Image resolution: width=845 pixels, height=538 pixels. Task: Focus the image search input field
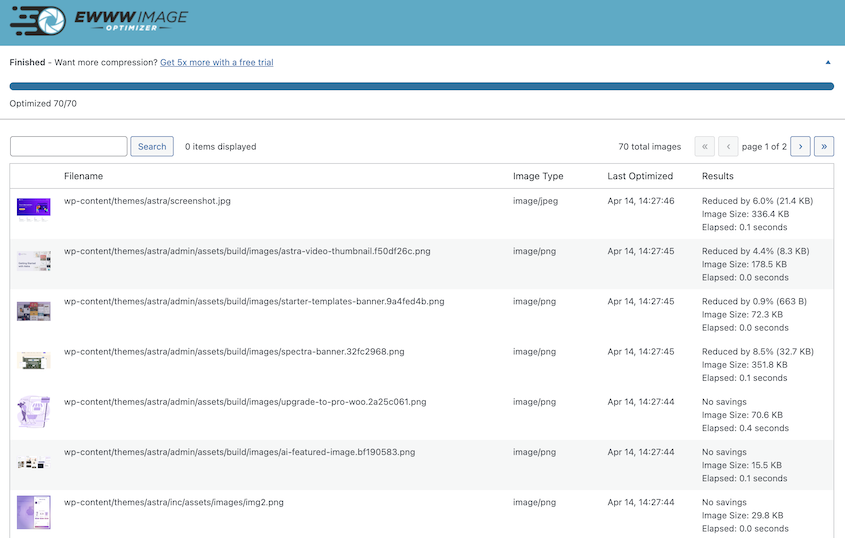point(68,147)
